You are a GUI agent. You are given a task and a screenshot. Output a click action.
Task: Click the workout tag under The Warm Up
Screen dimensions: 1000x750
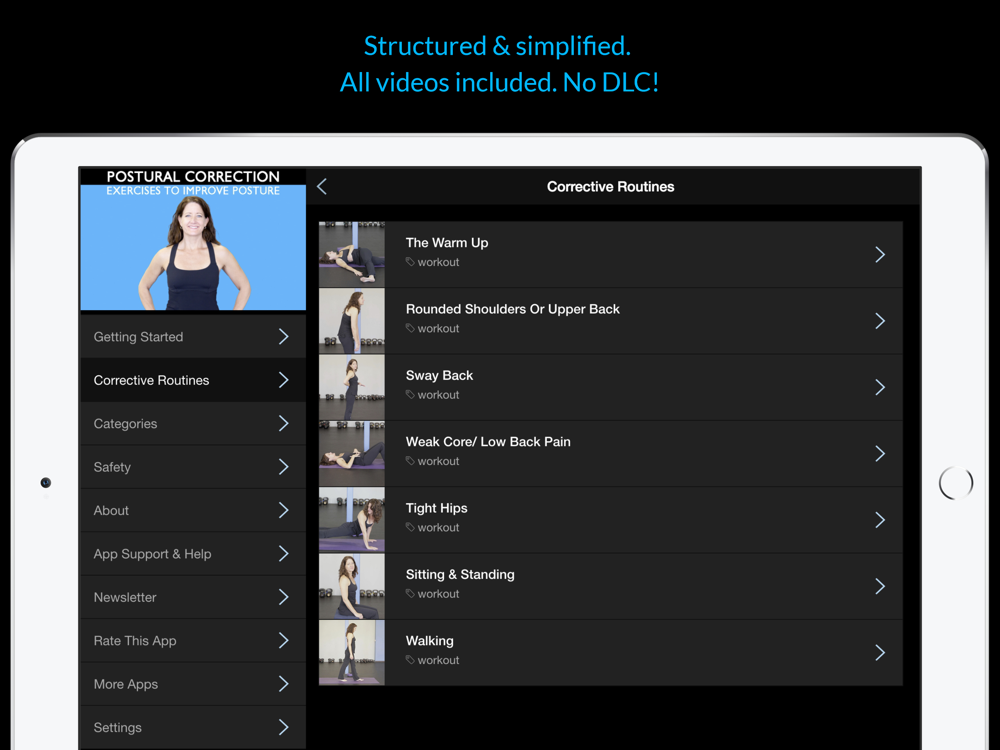pyautogui.click(x=432, y=262)
